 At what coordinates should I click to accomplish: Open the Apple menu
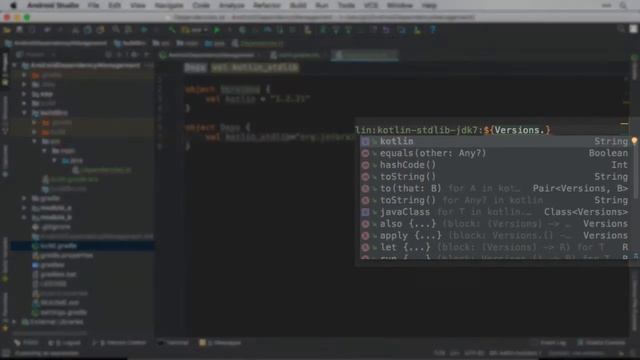click(x=13, y=5)
